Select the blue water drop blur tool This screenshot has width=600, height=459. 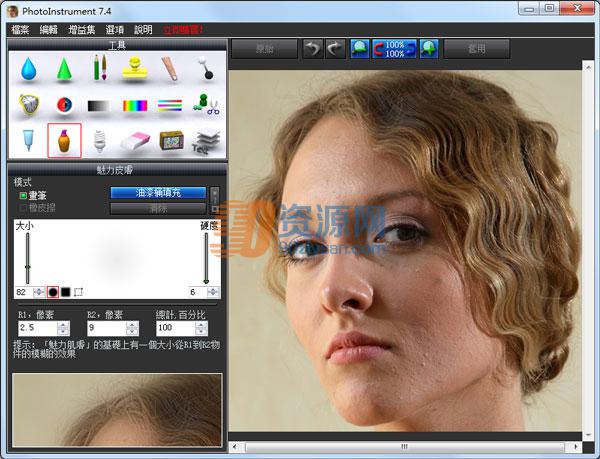(x=29, y=69)
